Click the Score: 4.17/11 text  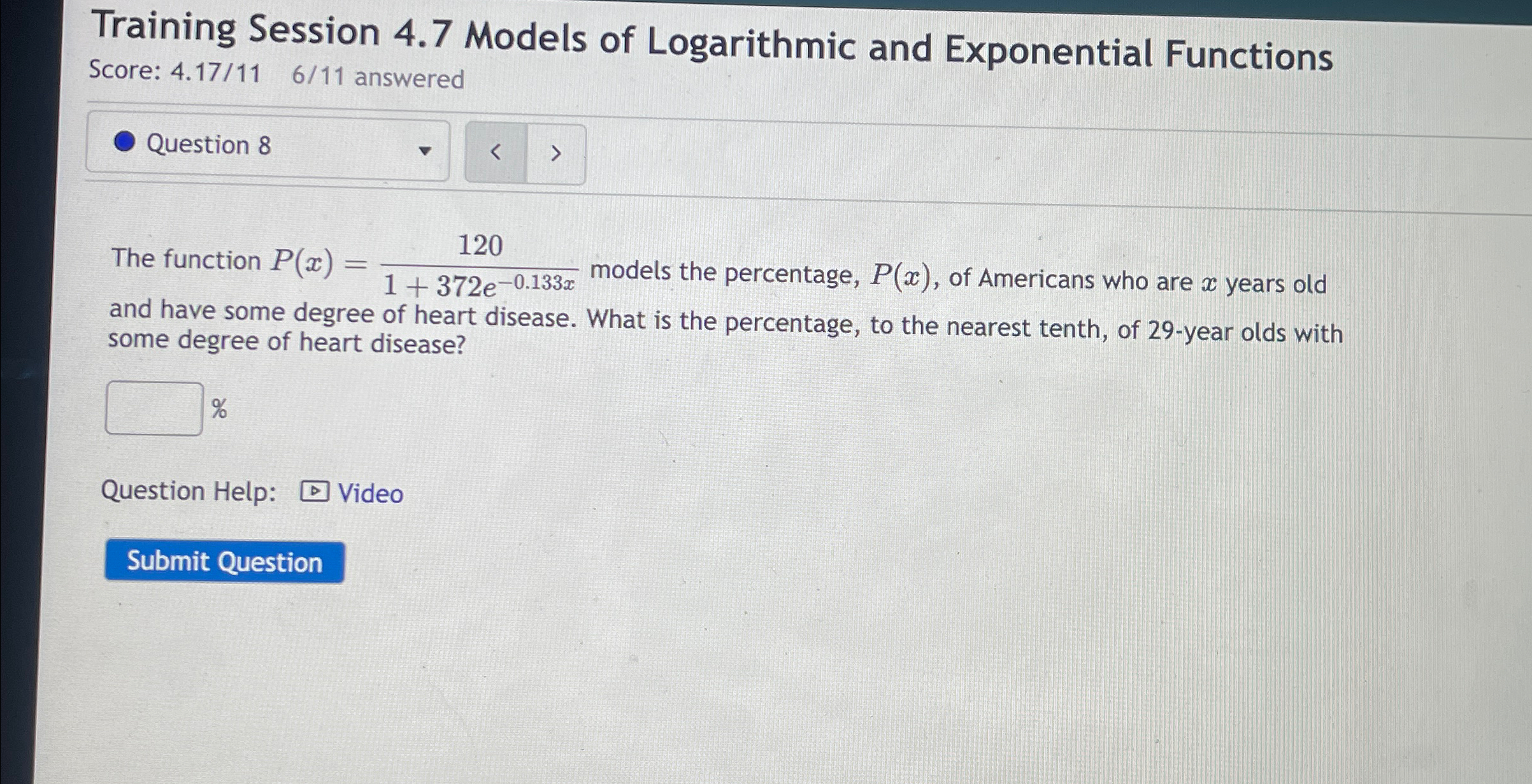coord(175,71)
